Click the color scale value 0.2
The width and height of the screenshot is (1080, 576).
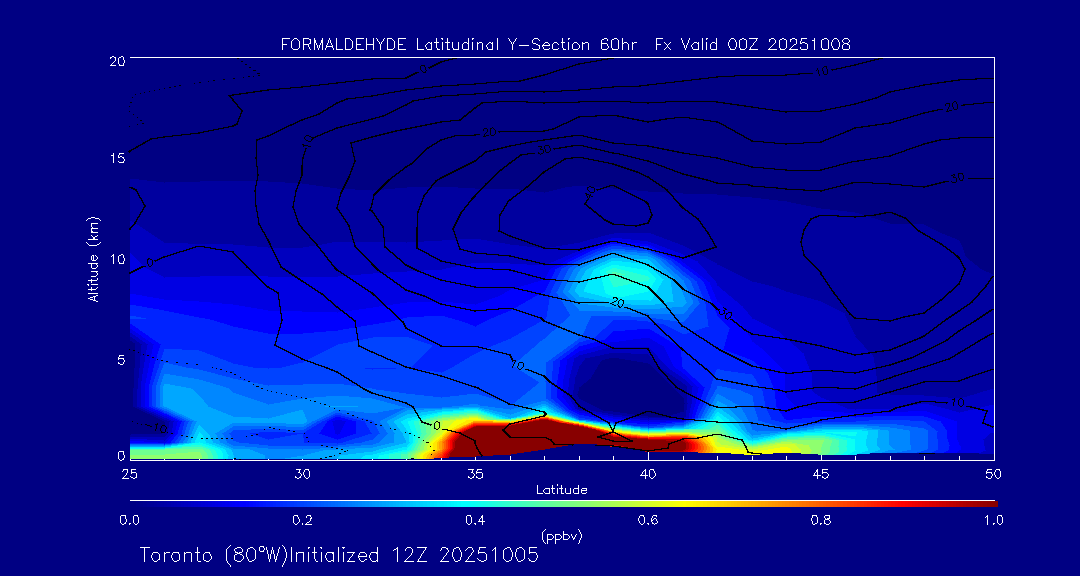[x=302, y=520]
